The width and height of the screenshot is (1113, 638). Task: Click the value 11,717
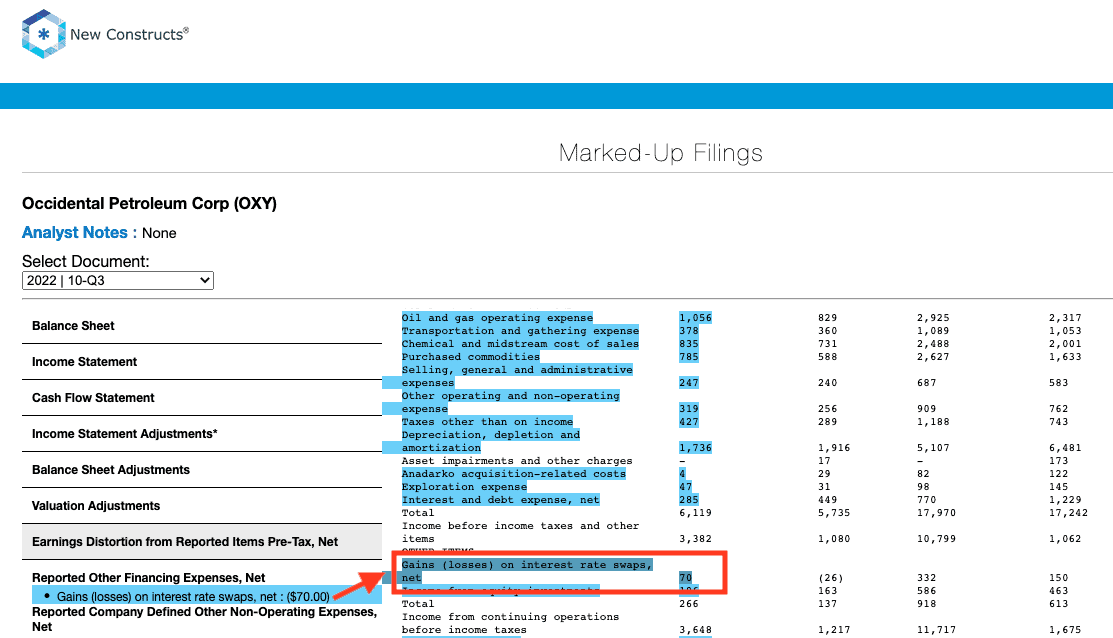click(936, 629)
